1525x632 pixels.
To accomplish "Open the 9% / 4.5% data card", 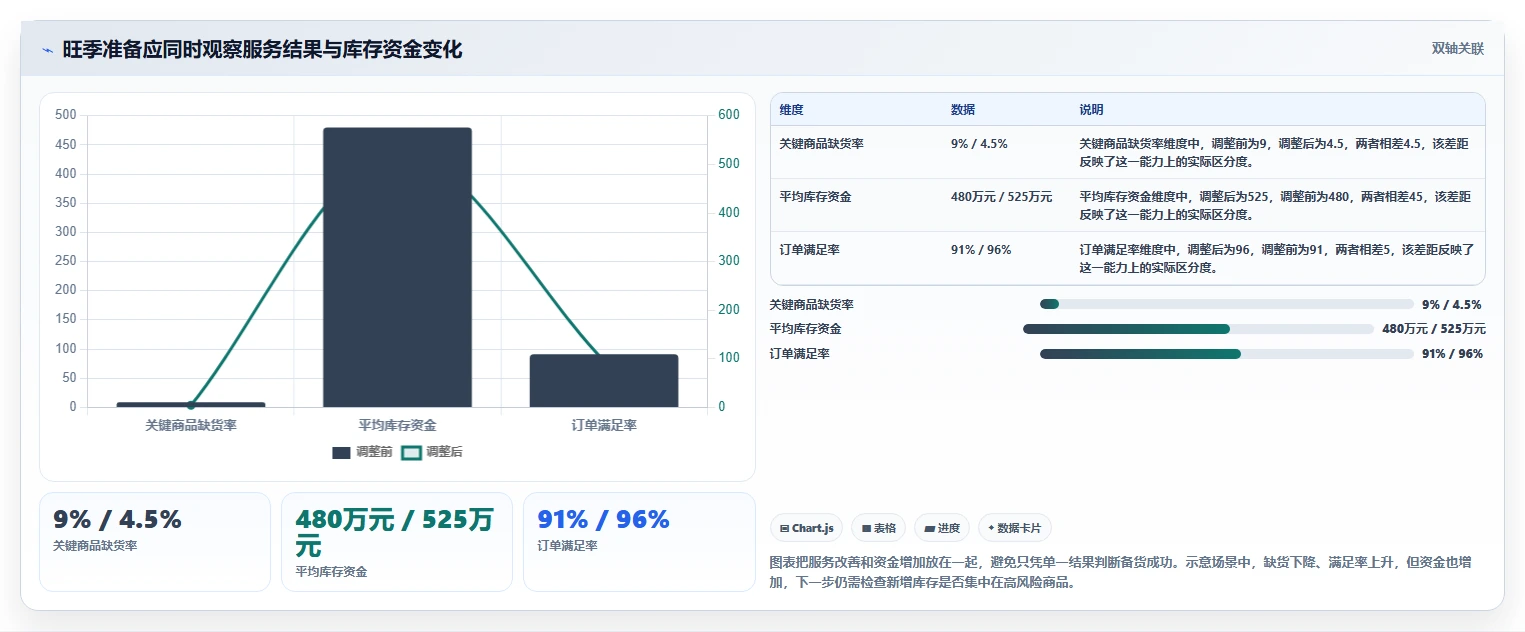I will pos(155,542).
